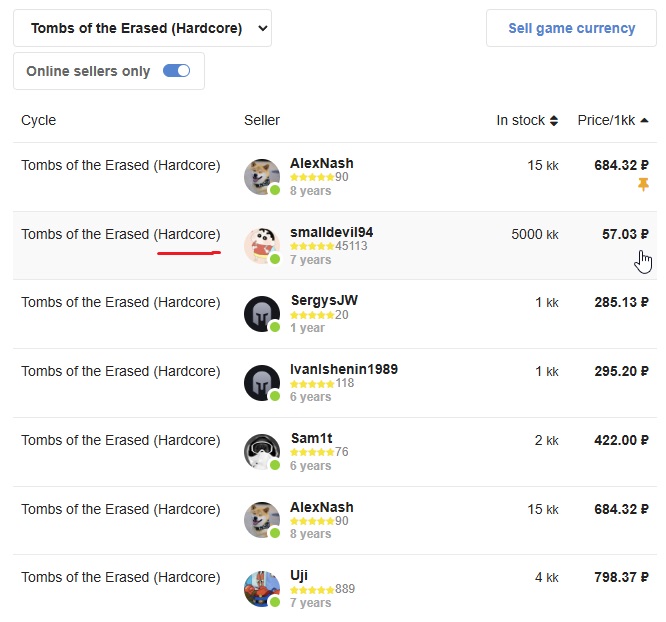The height and width of the screenshot is (622, 666).
Task: Click Uji's seller avatar
Action: pyautogui.click(x=261, y=589)
